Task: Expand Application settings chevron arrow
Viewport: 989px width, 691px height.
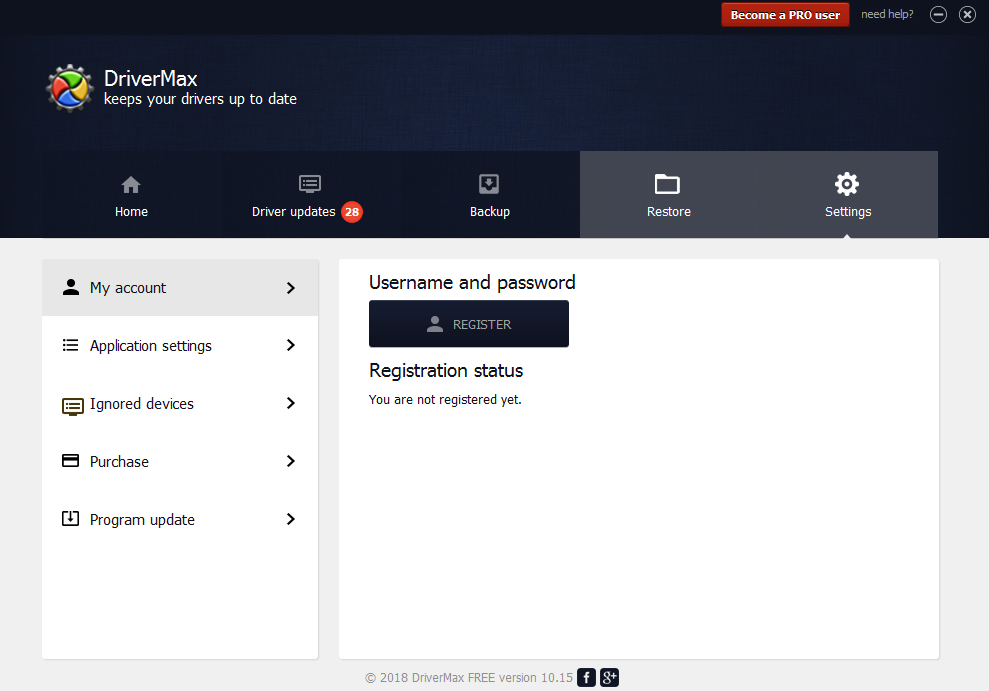Action: coord(291,345)
